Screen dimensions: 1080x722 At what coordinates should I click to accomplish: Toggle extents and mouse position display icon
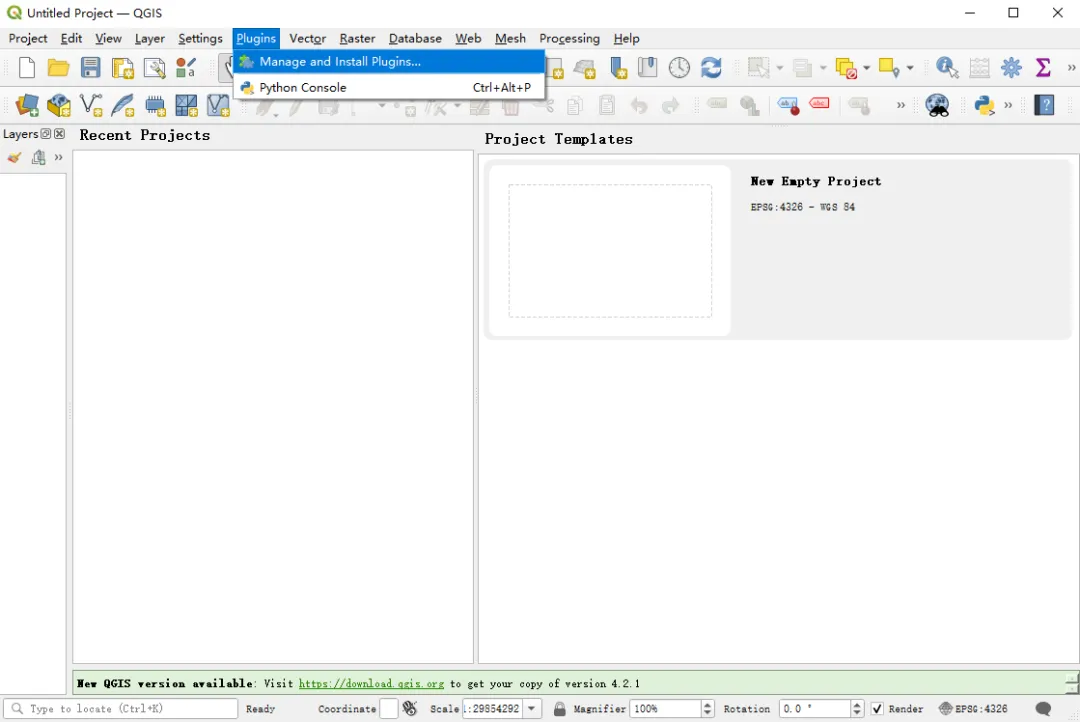[410, 708]
